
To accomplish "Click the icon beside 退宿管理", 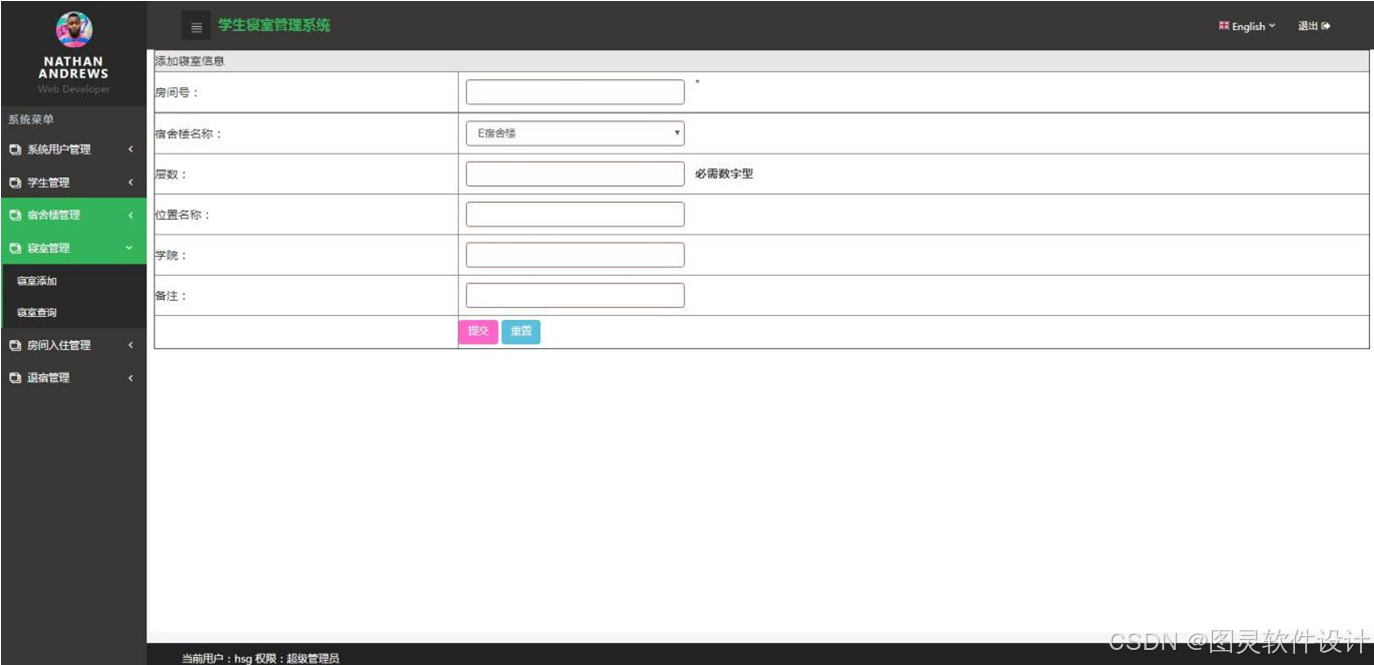I will point(15,378).
